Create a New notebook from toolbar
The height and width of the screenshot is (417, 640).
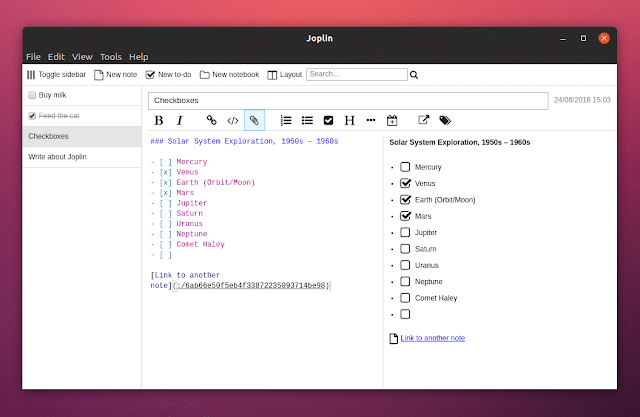point(229,75)
